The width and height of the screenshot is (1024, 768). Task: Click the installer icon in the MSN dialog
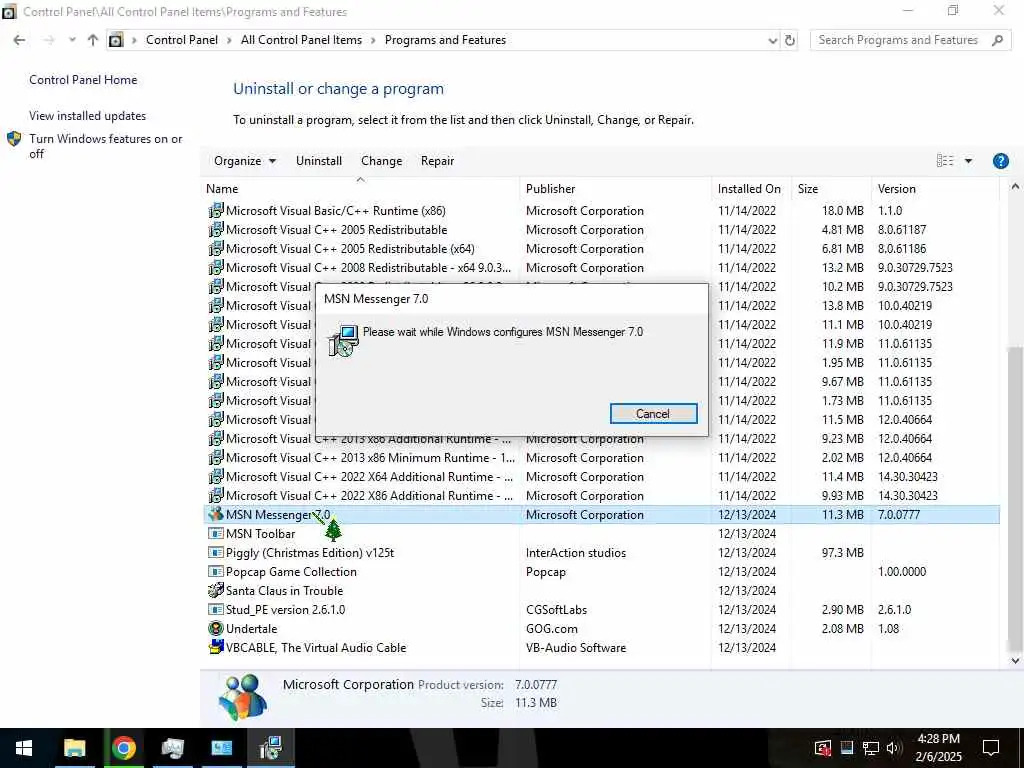[343, 340]
